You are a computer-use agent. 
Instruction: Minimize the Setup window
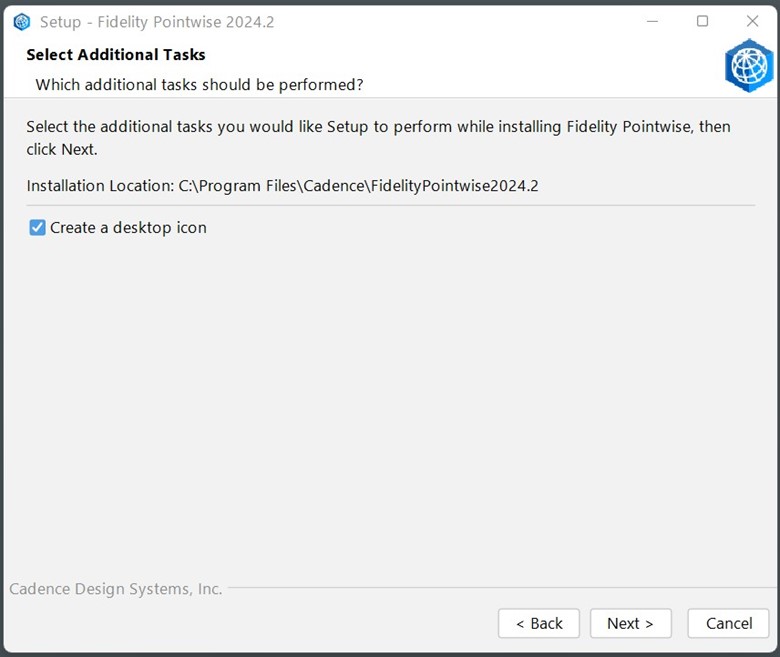[652, 21]
